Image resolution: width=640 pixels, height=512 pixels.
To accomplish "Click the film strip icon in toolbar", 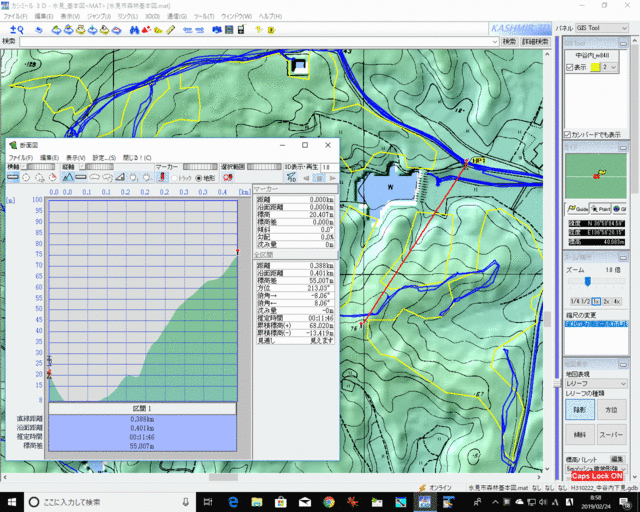I will pos(229,30).
